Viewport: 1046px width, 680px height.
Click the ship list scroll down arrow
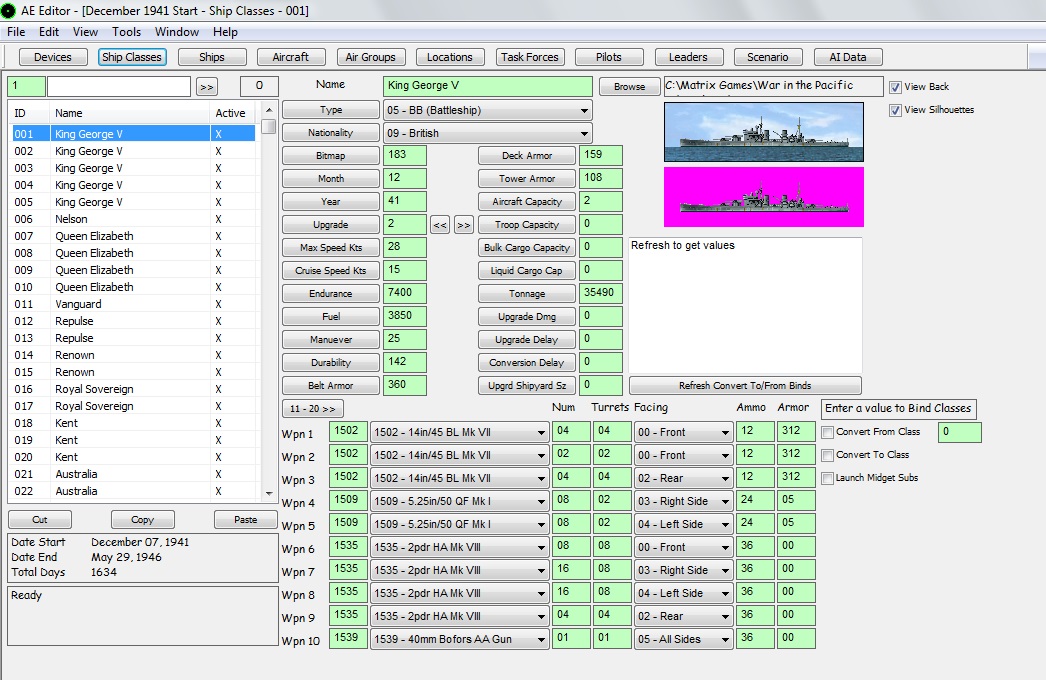(269, 494)
